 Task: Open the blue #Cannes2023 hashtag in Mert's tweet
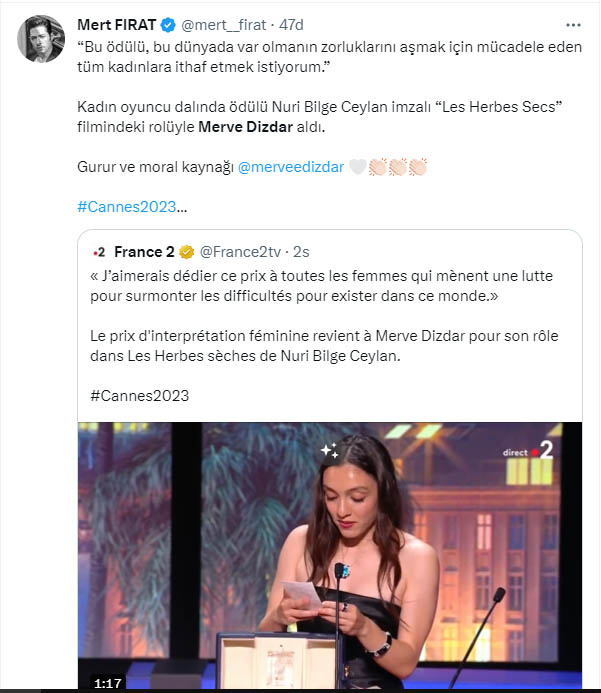coord(126,207)
